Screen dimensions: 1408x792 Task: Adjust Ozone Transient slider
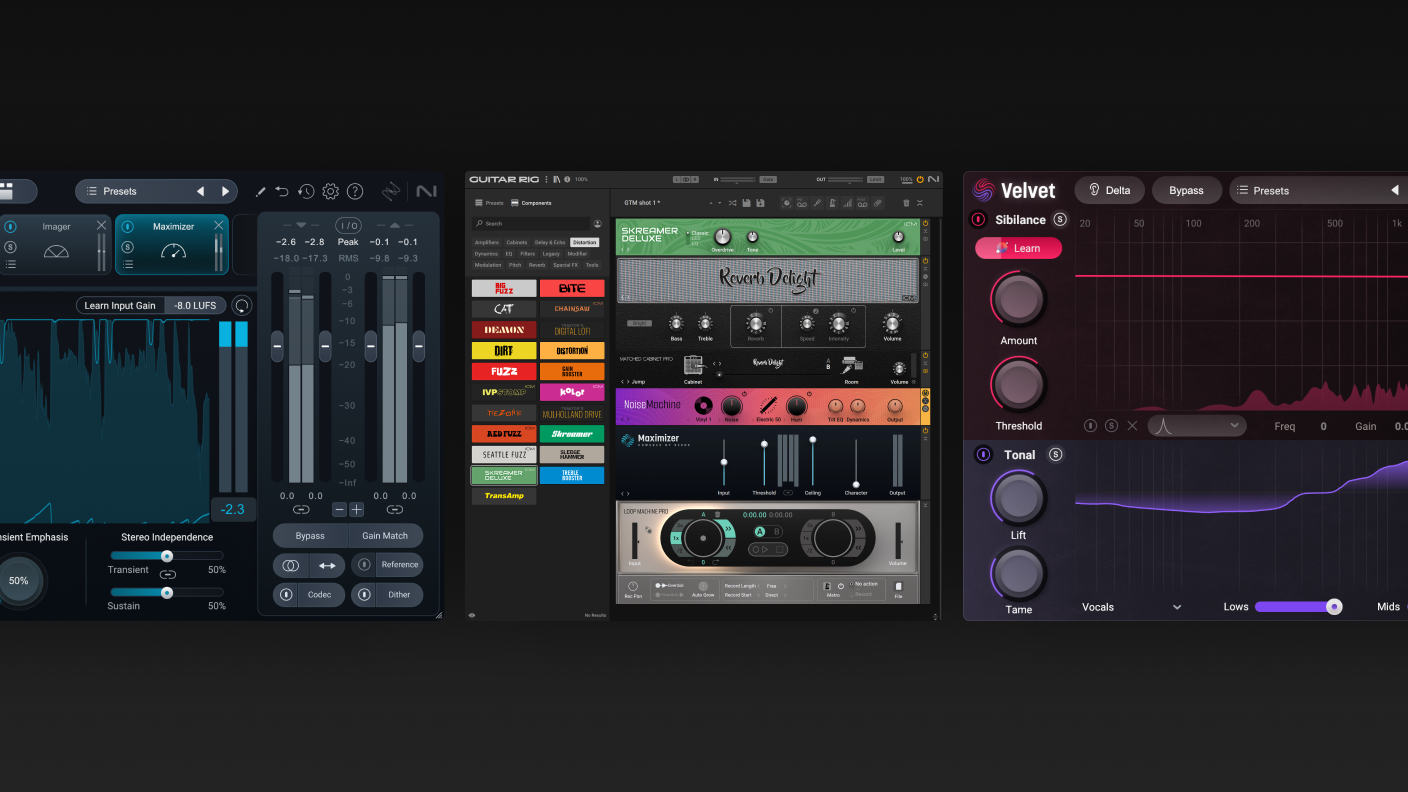(167, 555)
